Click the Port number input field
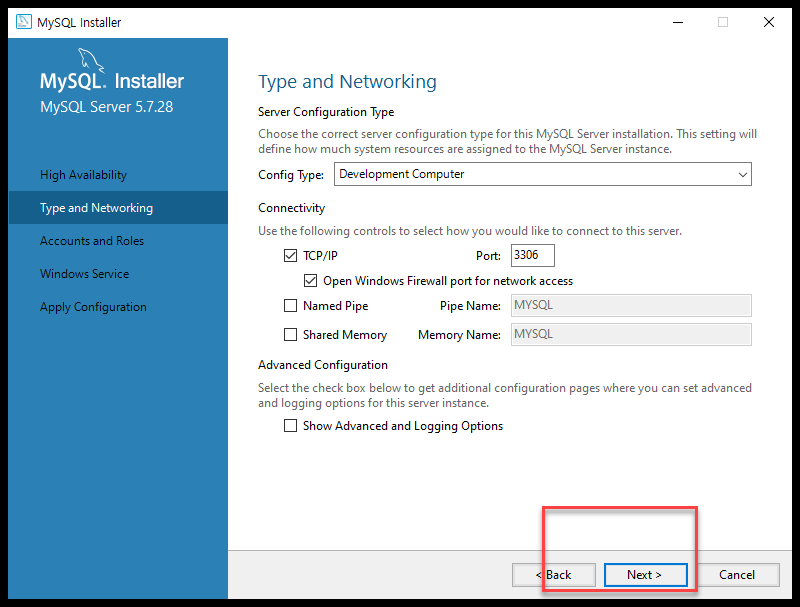Viewport: 800px width, 607px height. pyautogui.click(x=533, y=255)
